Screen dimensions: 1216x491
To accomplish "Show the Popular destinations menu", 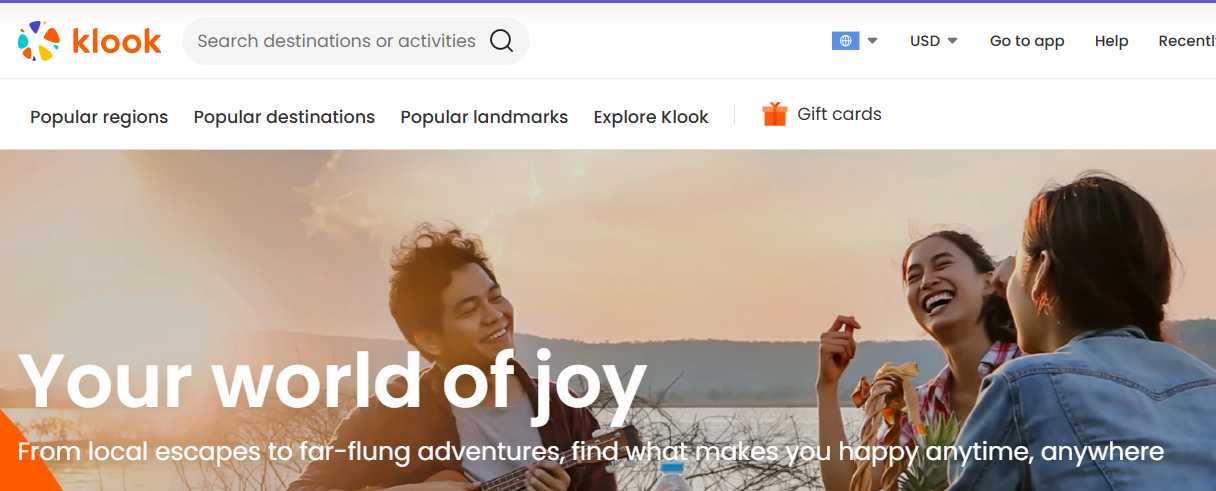I will pyautogui.click(x=284, y=117).
